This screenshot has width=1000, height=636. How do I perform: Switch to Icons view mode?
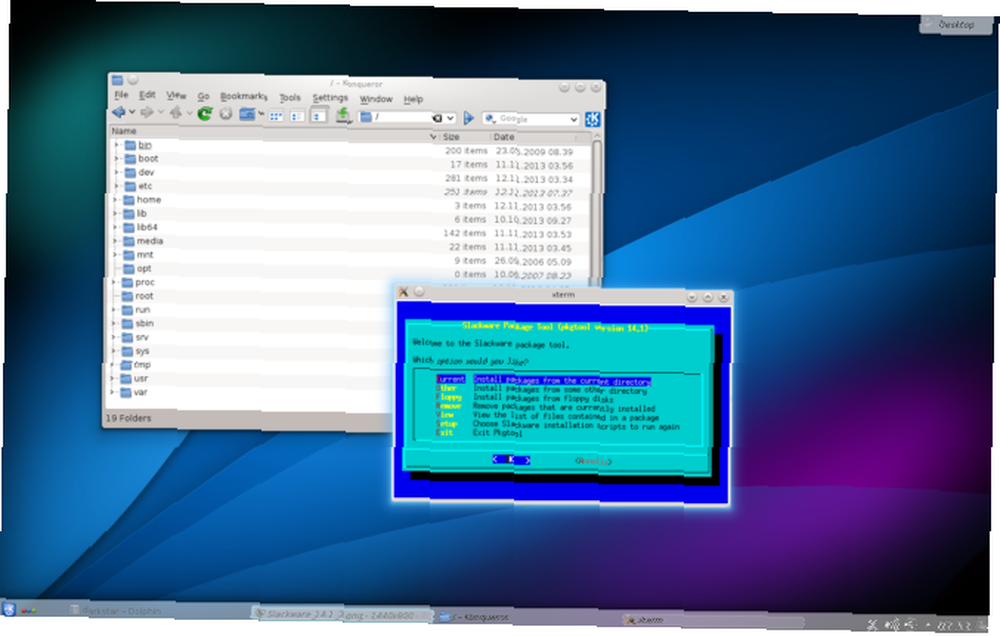[x=276, y=115]
